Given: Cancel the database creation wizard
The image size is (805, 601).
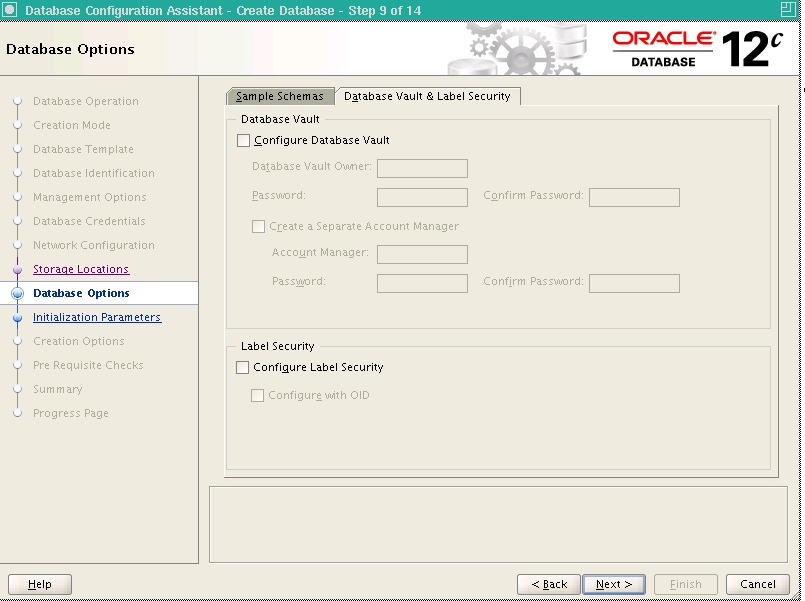Looking at the screenshot, I should [758, 585].
